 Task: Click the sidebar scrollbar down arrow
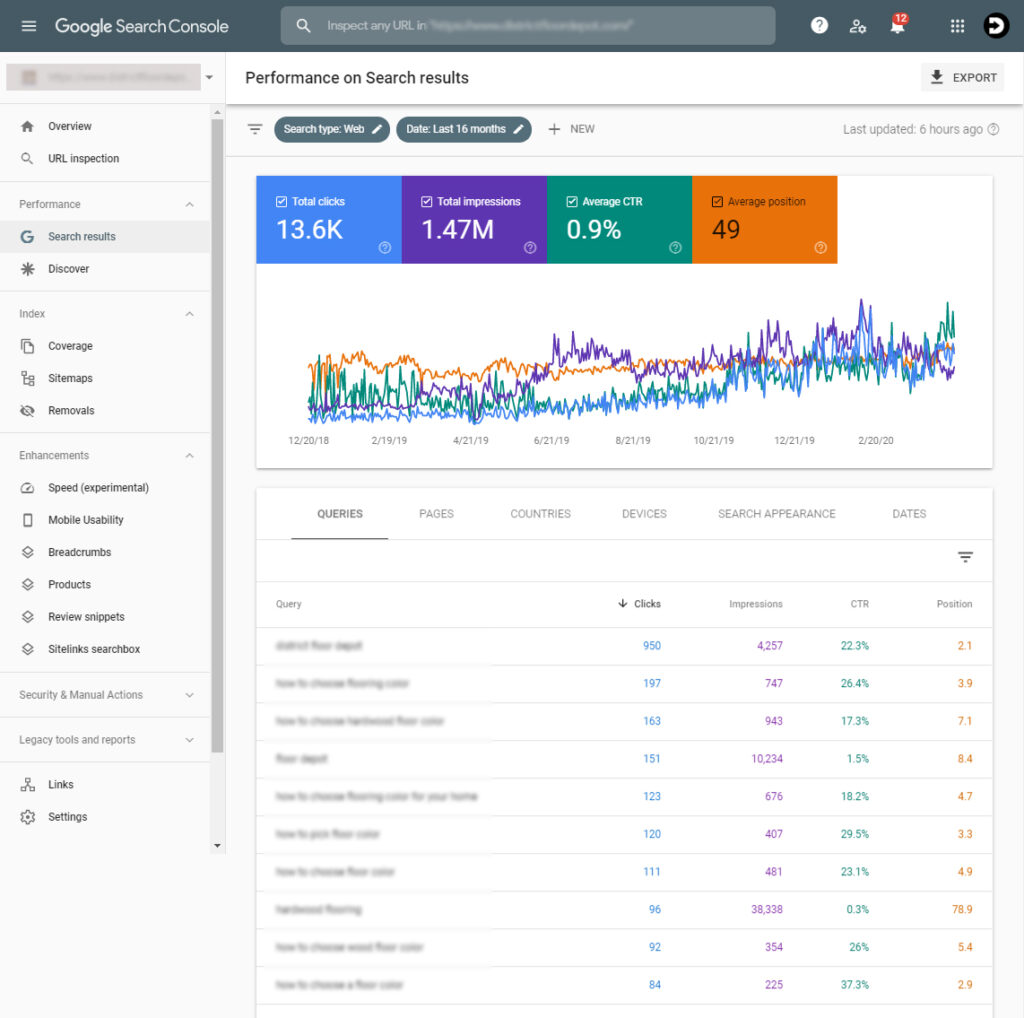coord(217,846)
